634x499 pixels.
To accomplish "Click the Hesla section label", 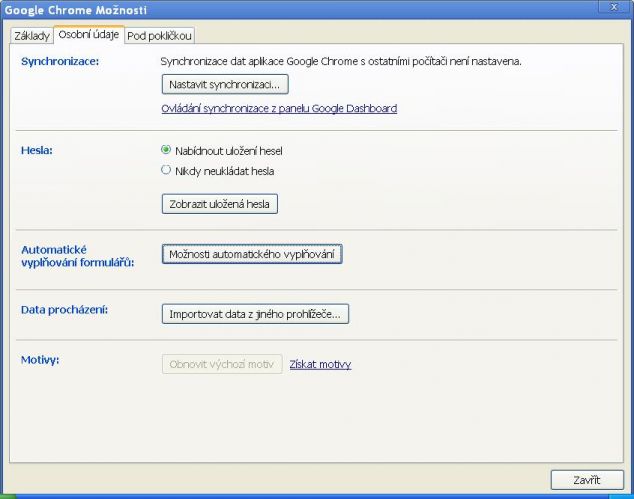I will click(37, 150).
